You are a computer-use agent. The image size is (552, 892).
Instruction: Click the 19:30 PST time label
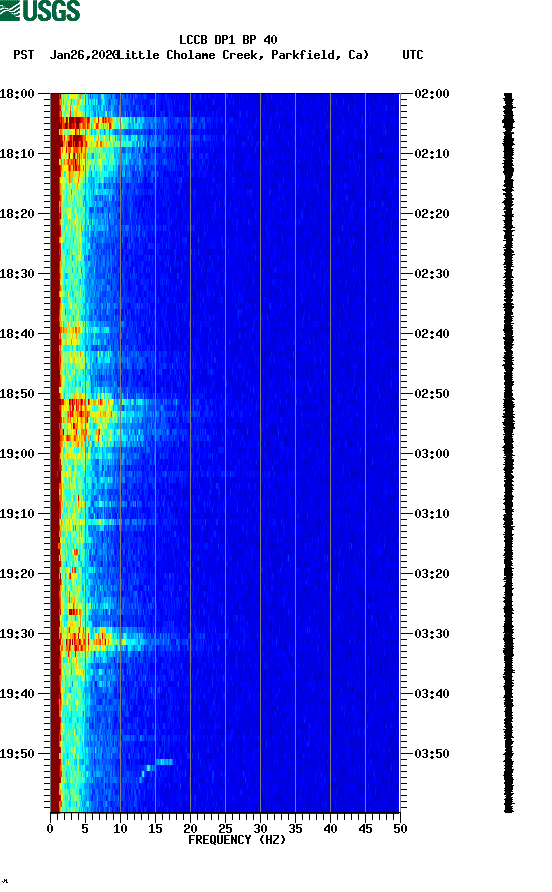17,634
